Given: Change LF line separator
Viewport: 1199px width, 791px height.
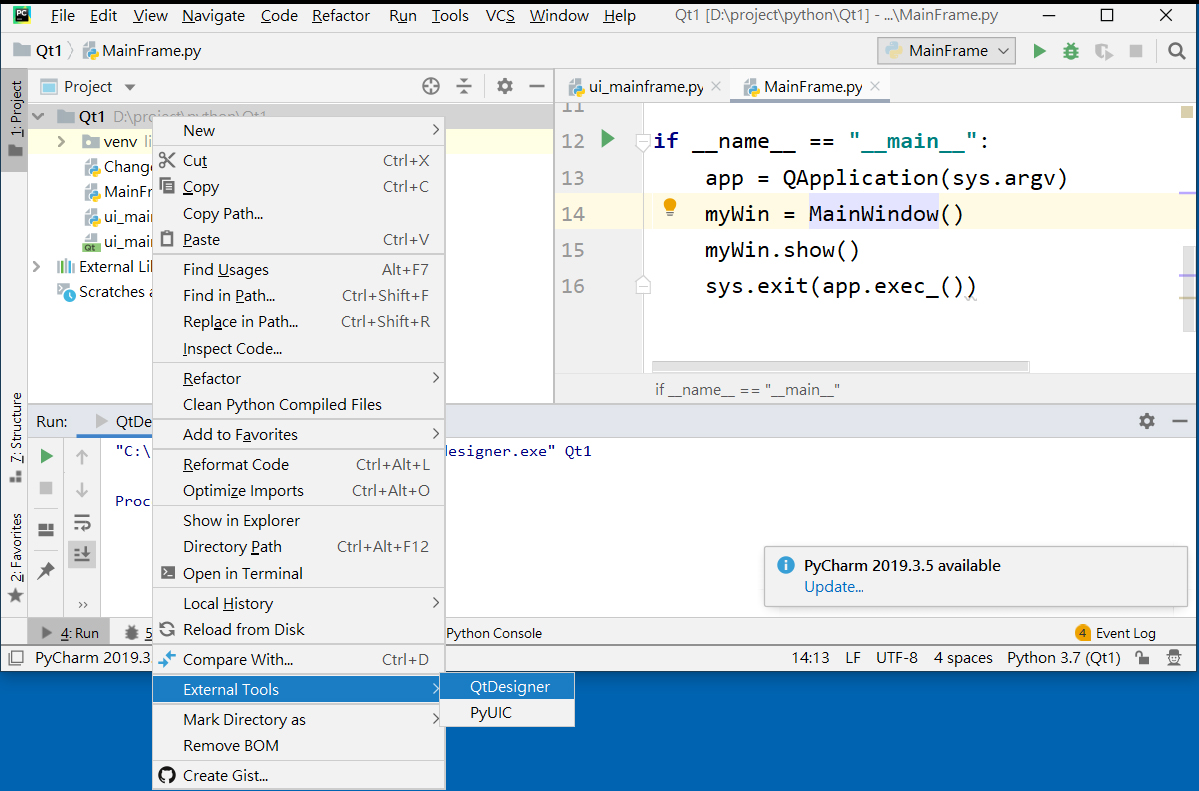Looking at the screenshot, I should [x=853, y=658].
